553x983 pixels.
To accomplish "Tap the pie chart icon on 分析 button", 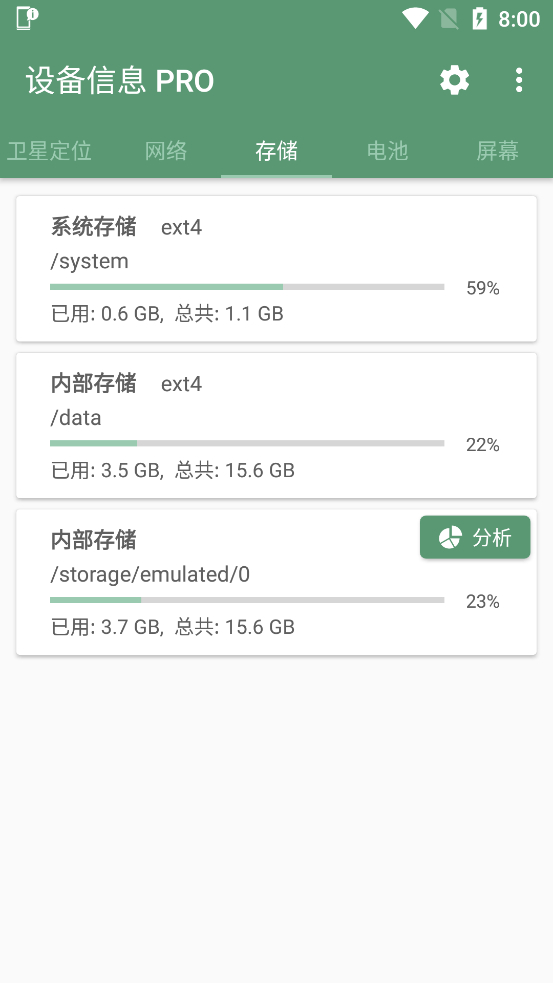I will (450, 537).
